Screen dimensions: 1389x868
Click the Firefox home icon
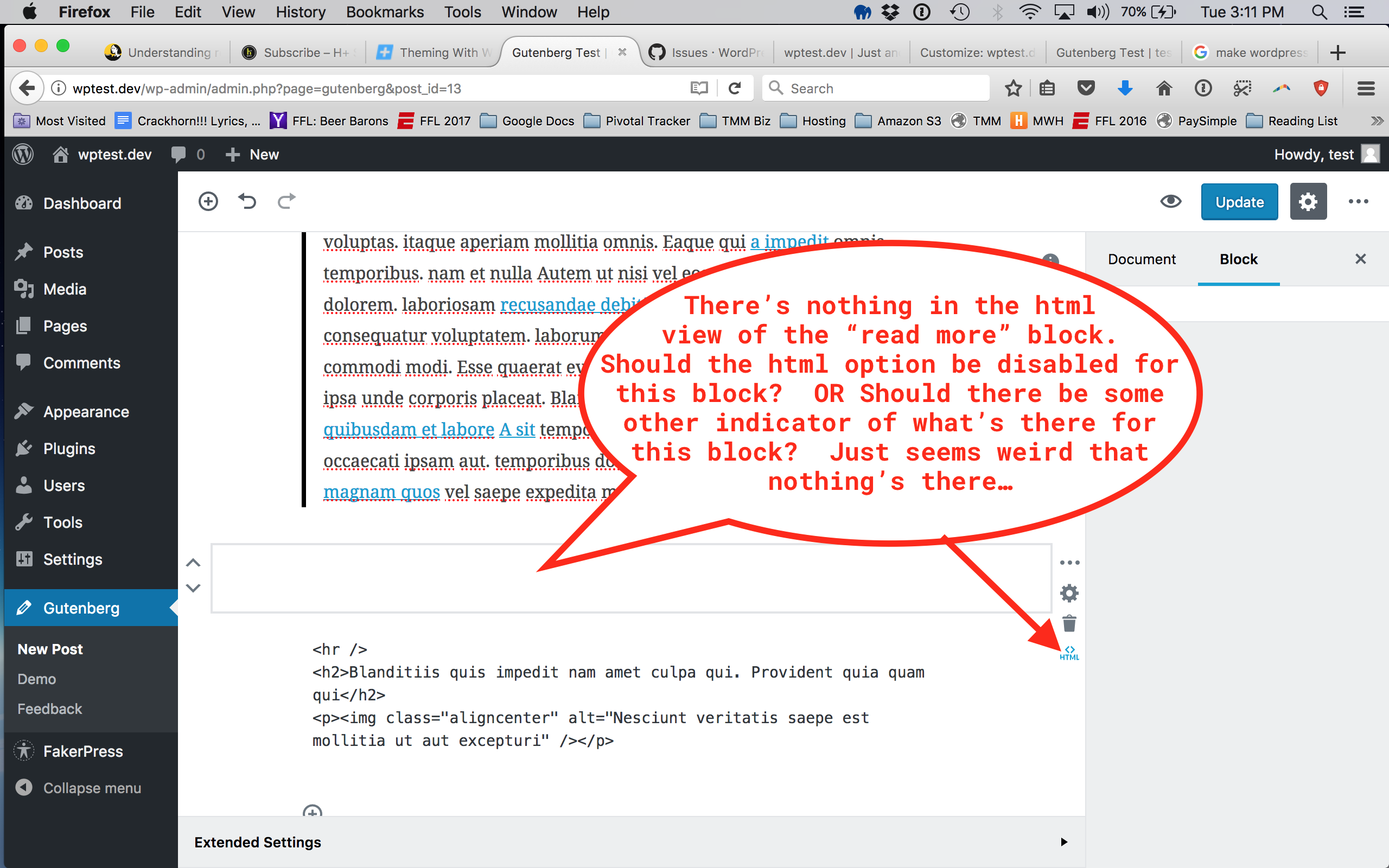[1164, 88]
